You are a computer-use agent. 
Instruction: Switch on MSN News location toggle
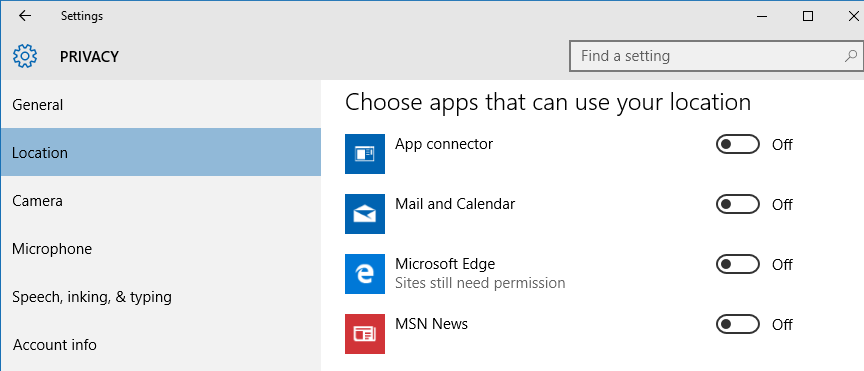[737, 325]
